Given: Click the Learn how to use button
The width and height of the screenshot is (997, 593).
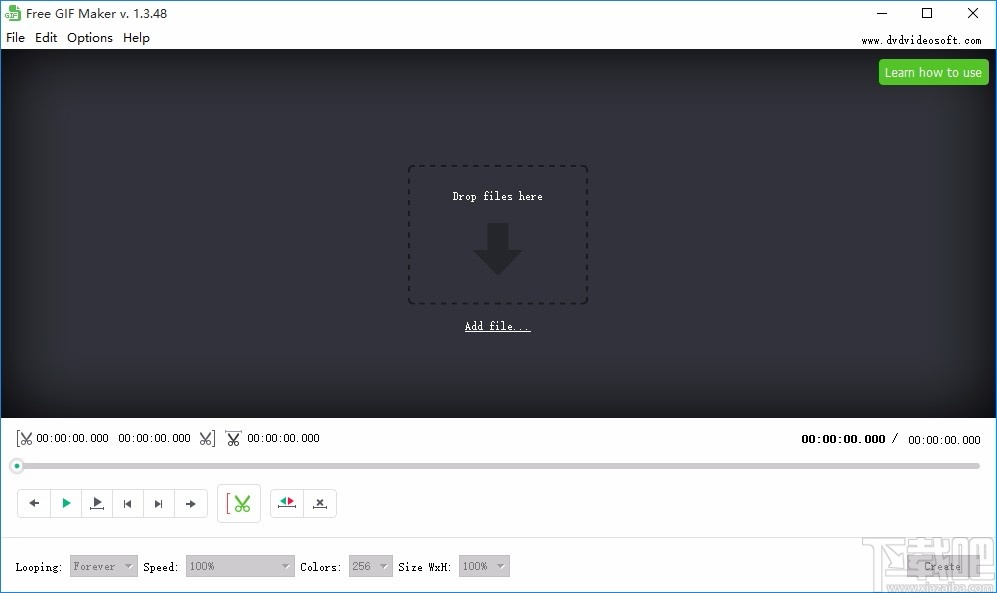Looking at the screenshot, I should click(x=933, y=72).
